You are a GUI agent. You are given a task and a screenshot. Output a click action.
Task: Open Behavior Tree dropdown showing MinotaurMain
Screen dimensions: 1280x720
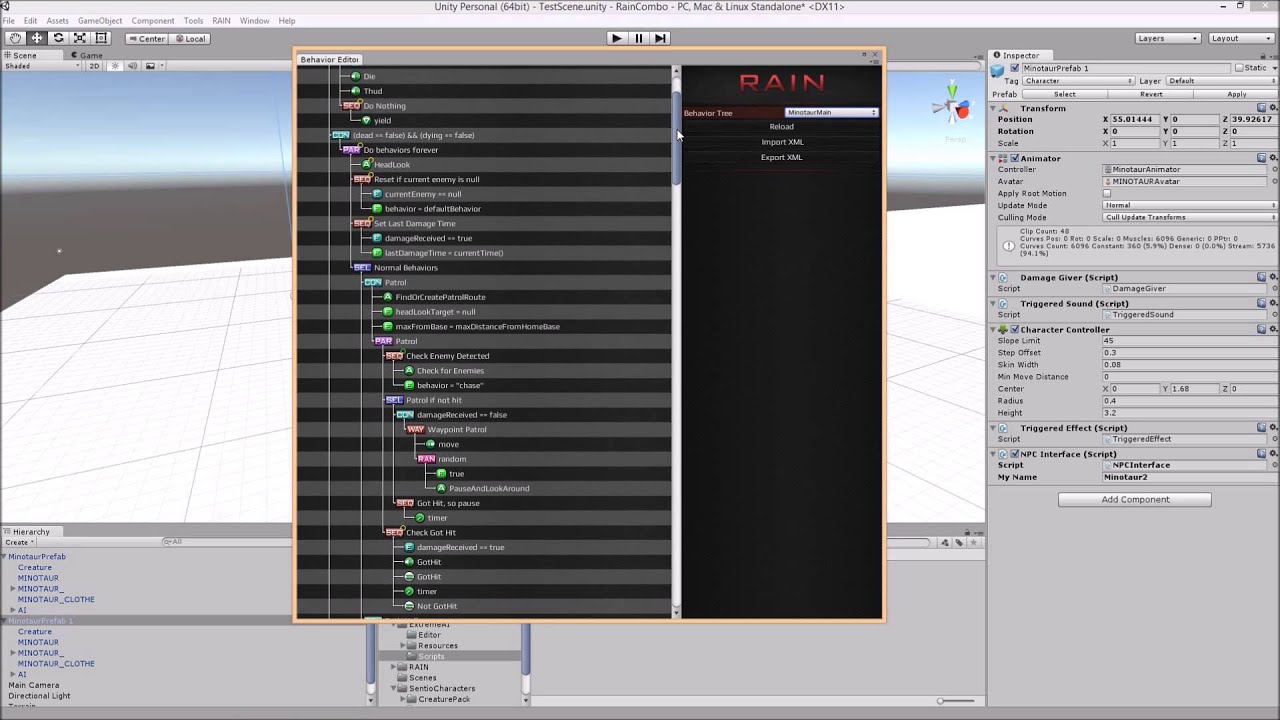point(831,112)
